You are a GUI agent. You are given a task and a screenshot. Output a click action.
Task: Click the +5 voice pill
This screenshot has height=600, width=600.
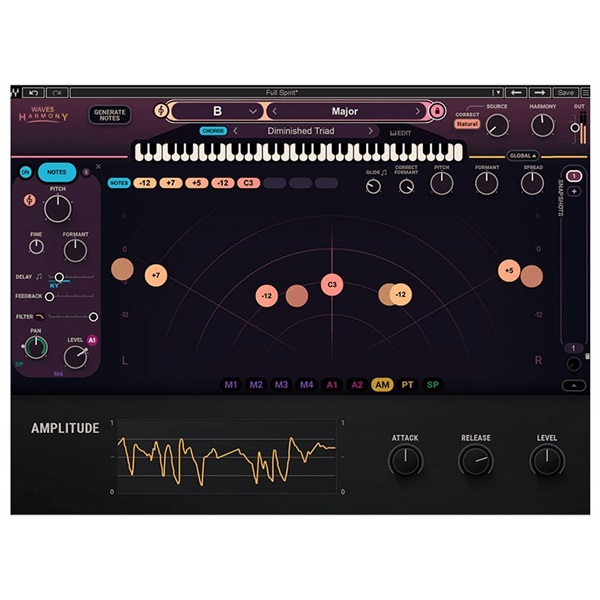(x=196, y=183)
